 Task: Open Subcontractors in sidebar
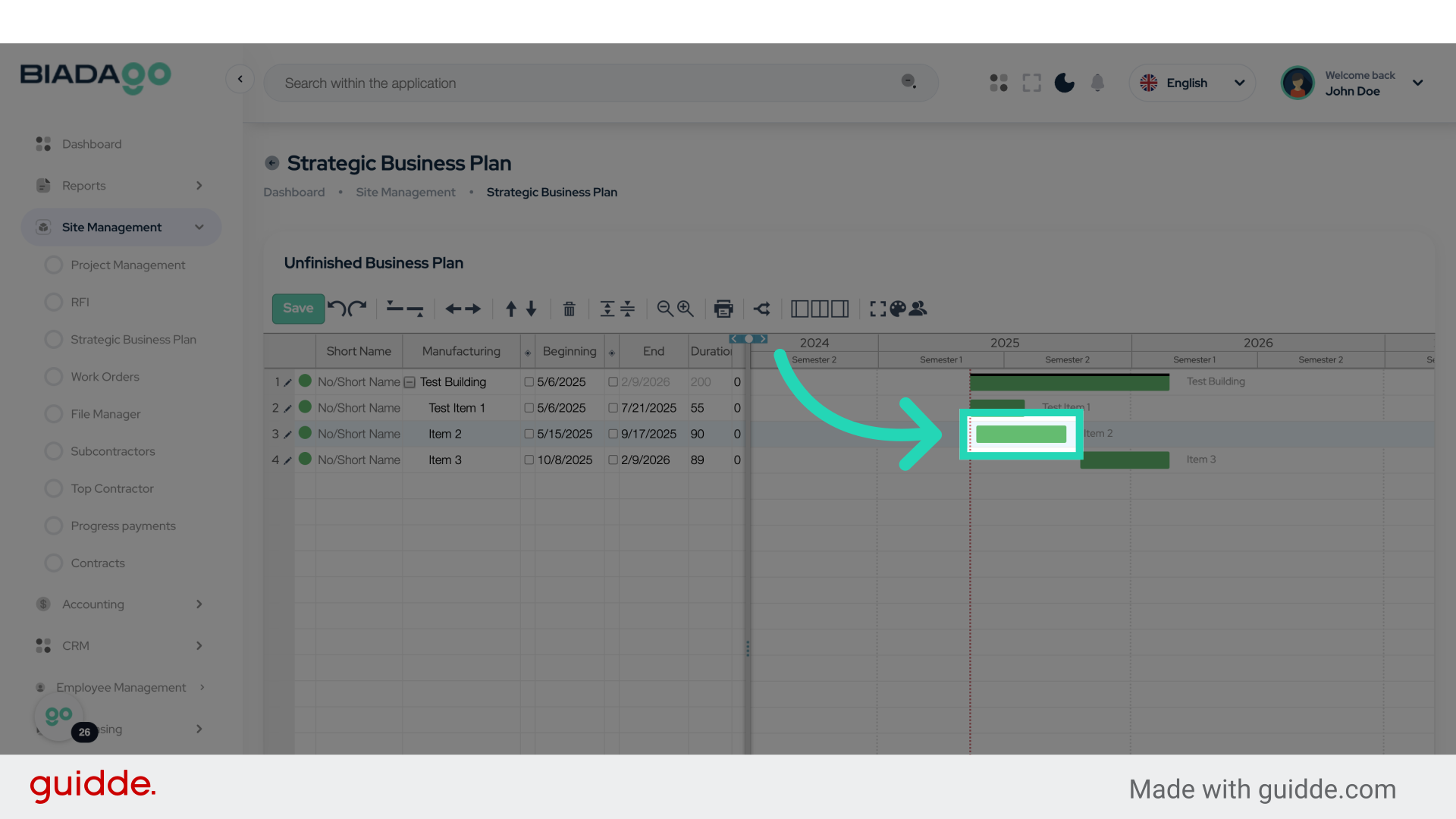112,451
